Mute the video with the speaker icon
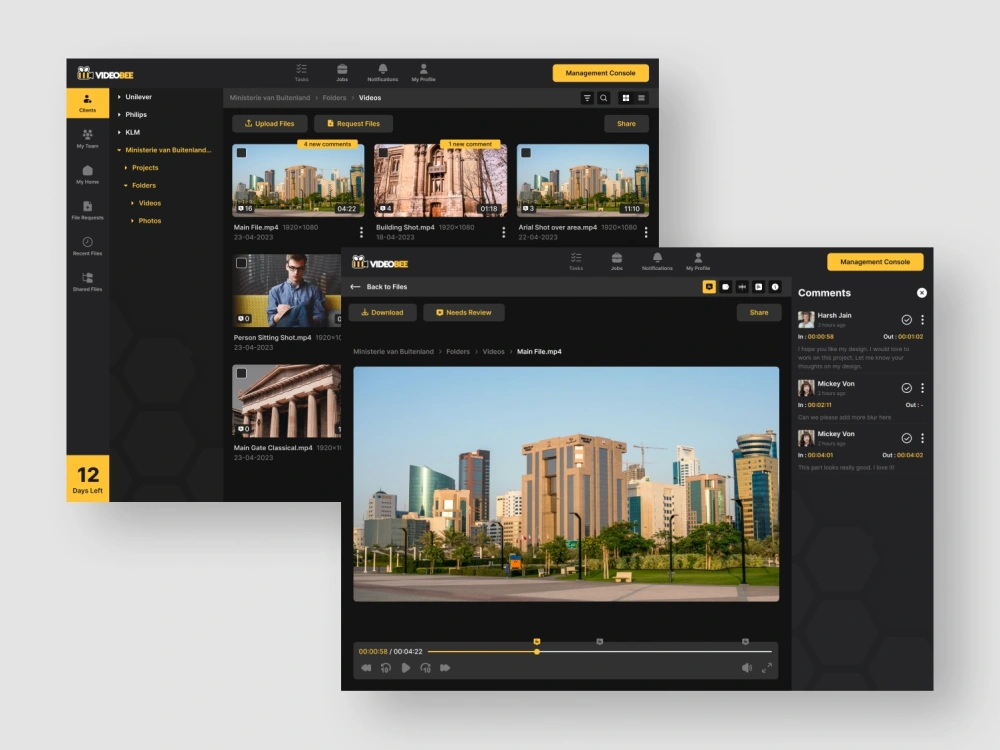 [747, 668]
